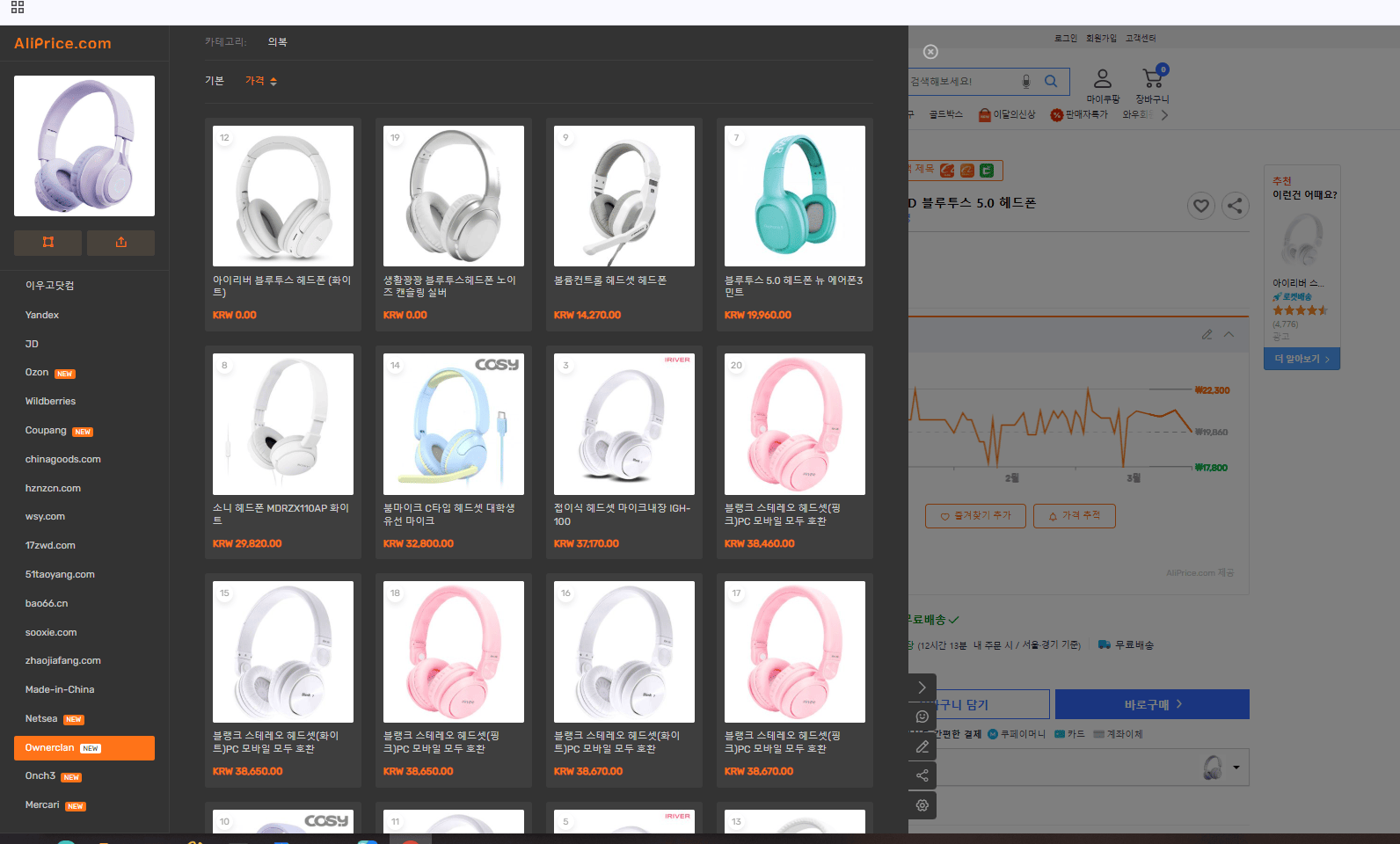Select the Ownerclan site entry
1400x844 pixels.
tap(84, 748)
